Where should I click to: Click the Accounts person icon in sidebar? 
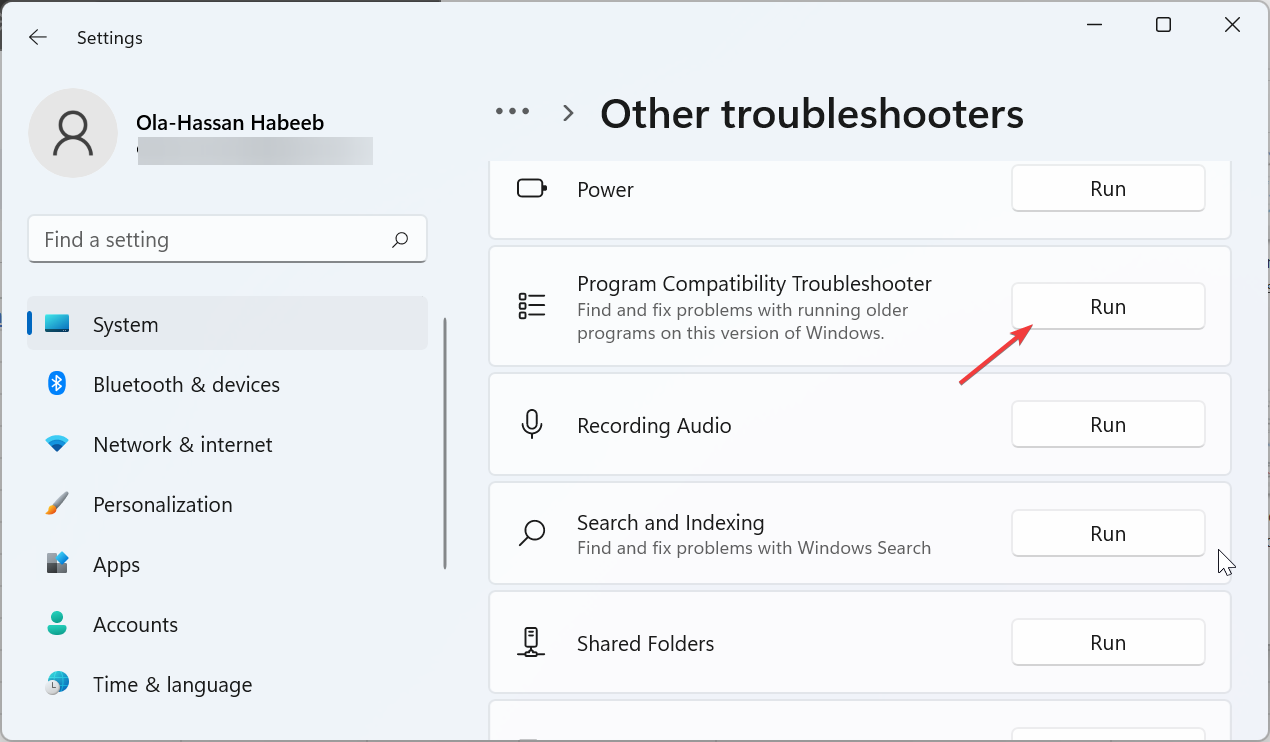[57, 624]
